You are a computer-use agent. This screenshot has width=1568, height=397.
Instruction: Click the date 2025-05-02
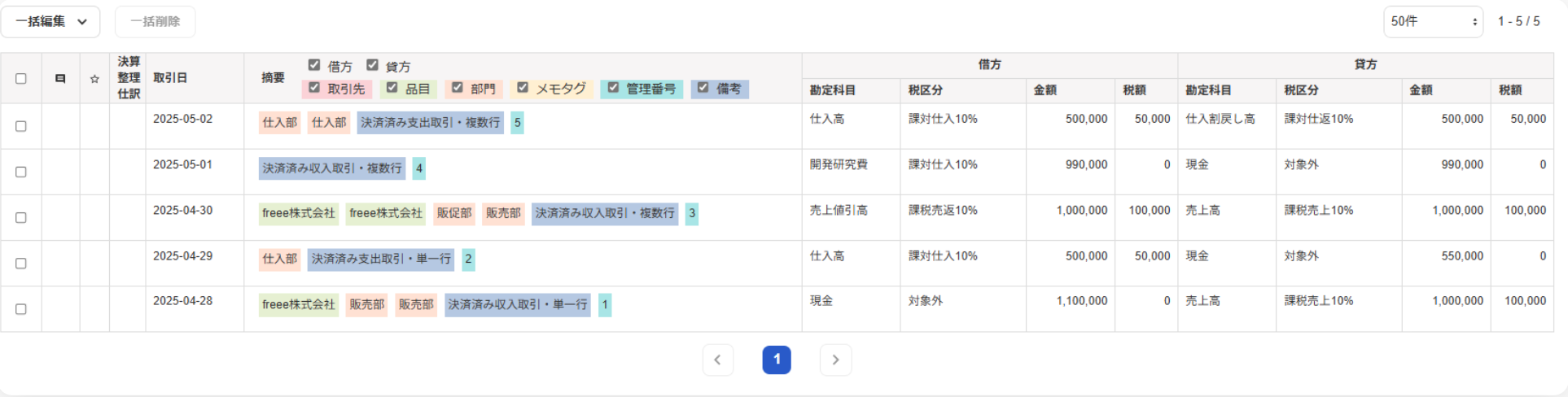point(182,119)
